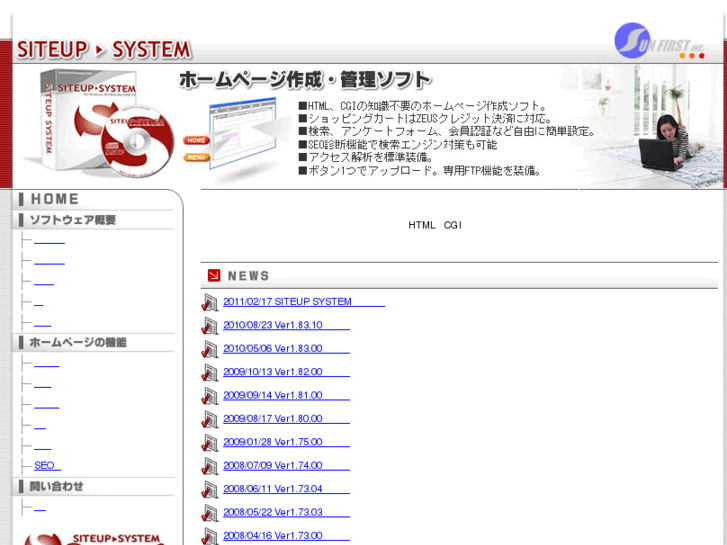Screen dimensions: 727x545
Task: Click the document icon beside Ver1.73.04 entry
Action: point(210,489)
